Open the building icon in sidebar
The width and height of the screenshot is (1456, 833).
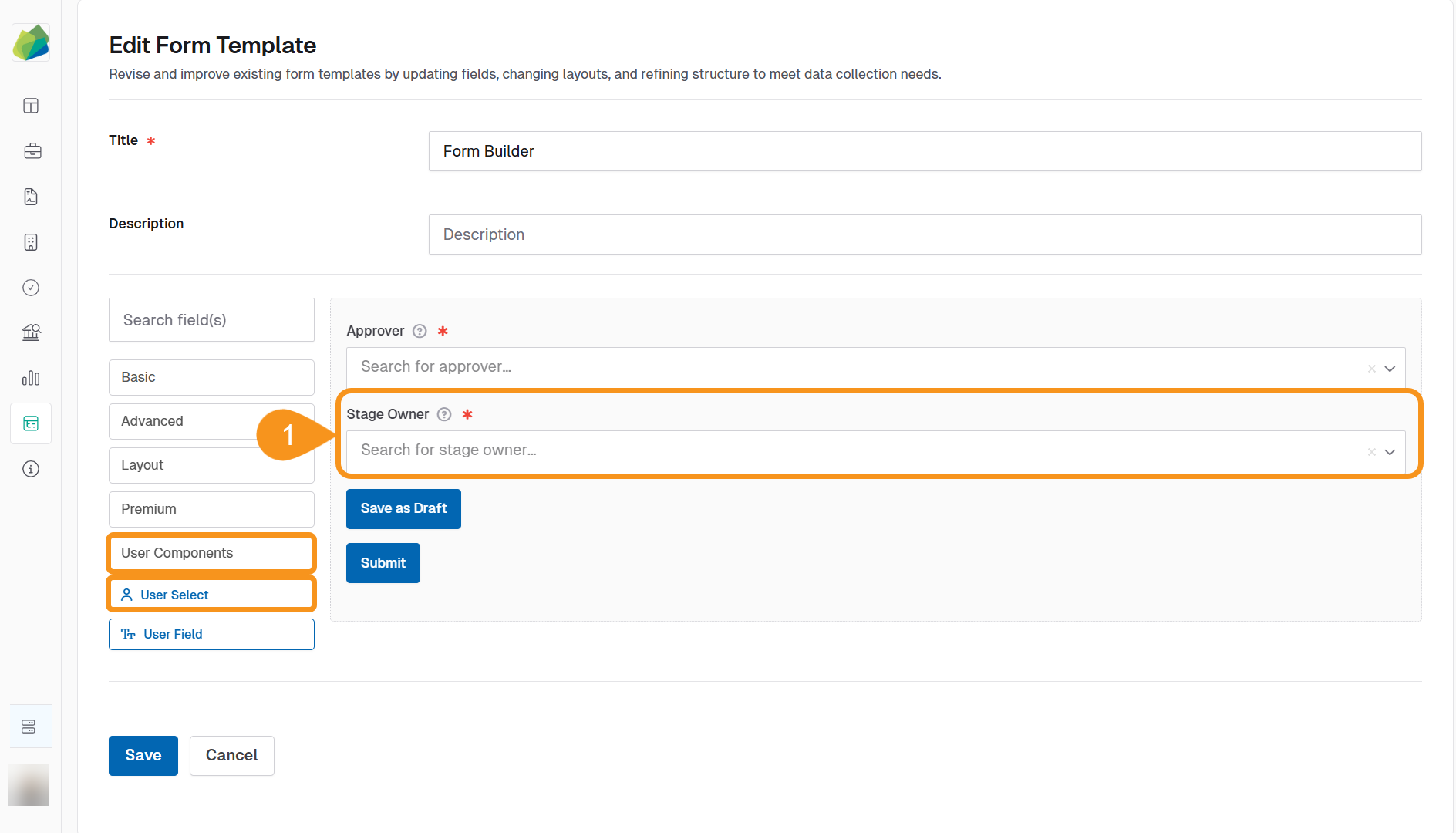point(31,242)
